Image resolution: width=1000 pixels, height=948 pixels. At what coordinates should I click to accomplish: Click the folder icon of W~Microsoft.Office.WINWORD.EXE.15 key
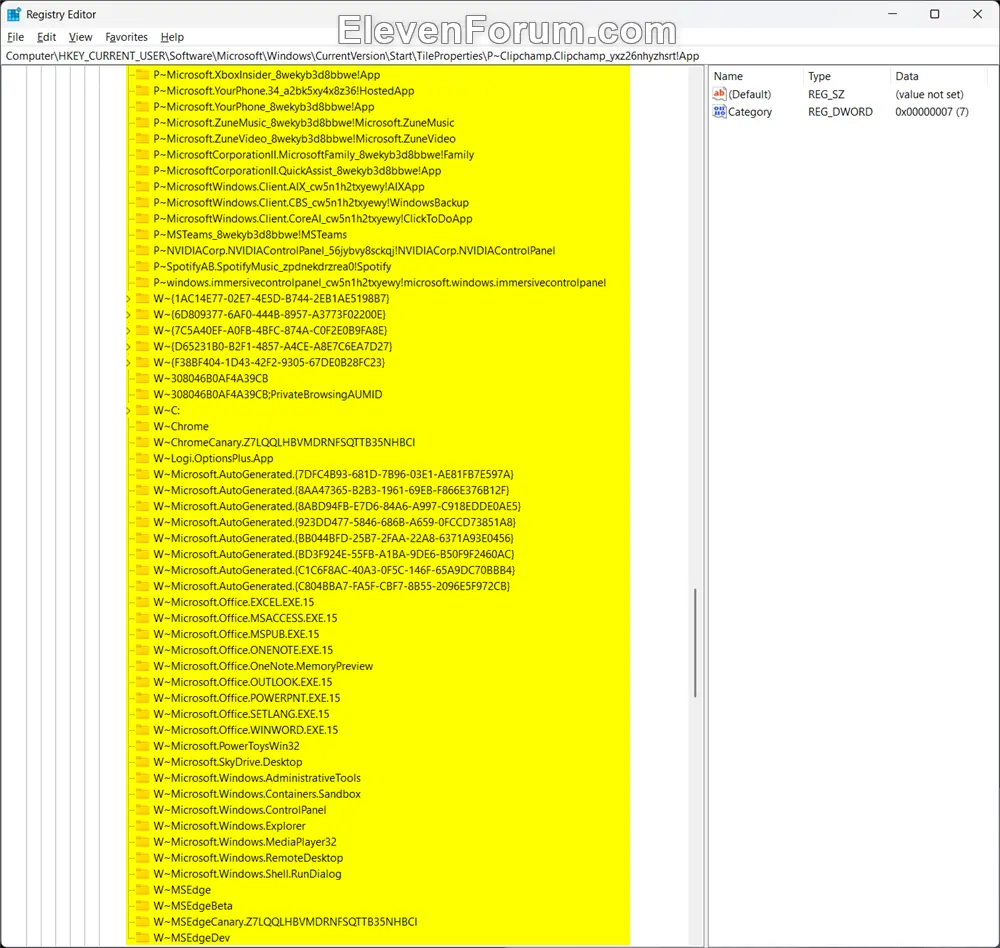point(142,730)
